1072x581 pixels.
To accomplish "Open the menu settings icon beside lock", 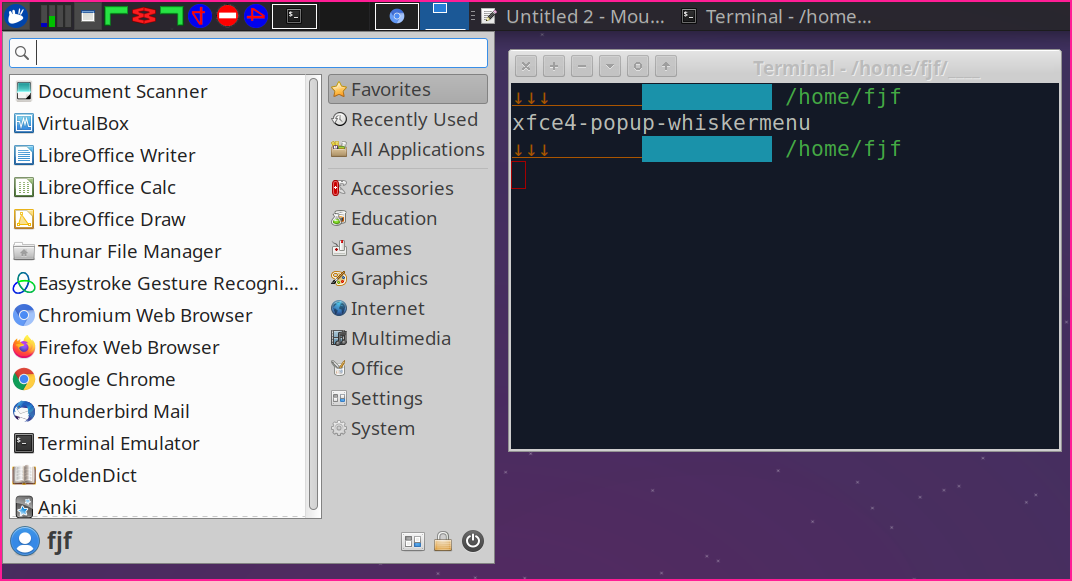I will point(413,542).
